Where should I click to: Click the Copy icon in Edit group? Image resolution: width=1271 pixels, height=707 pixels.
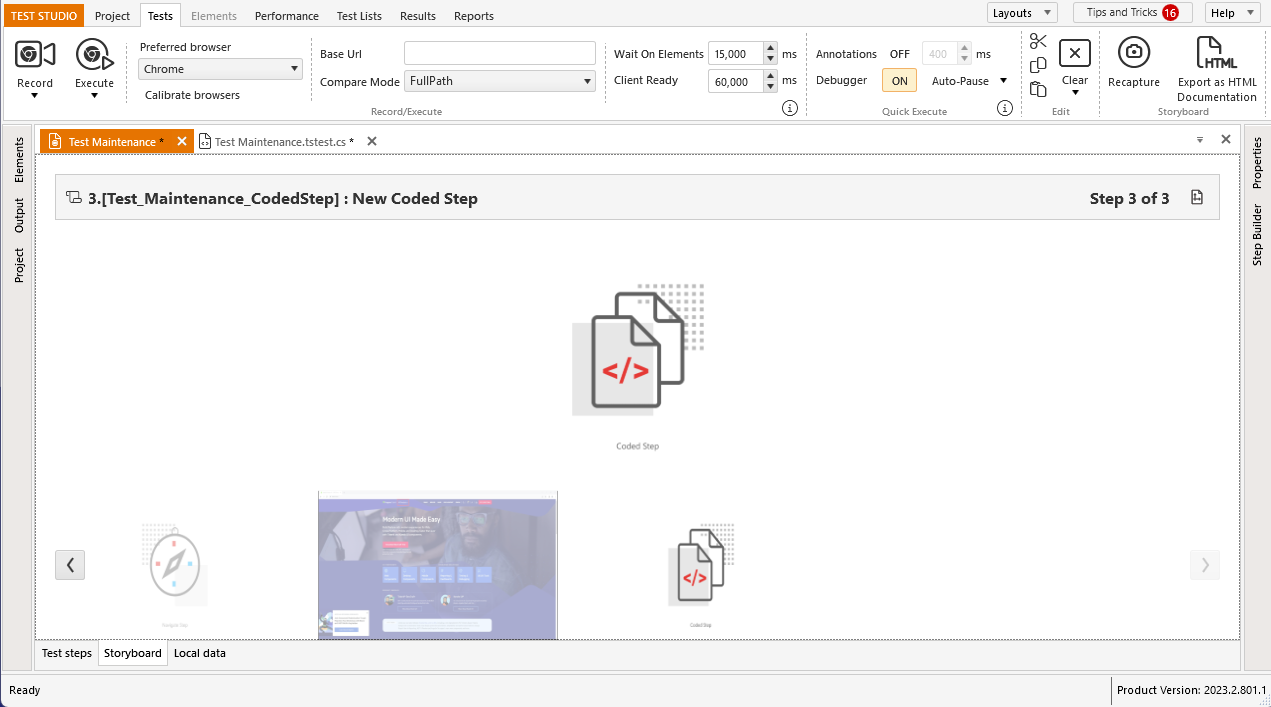[x=1038, y=65]
